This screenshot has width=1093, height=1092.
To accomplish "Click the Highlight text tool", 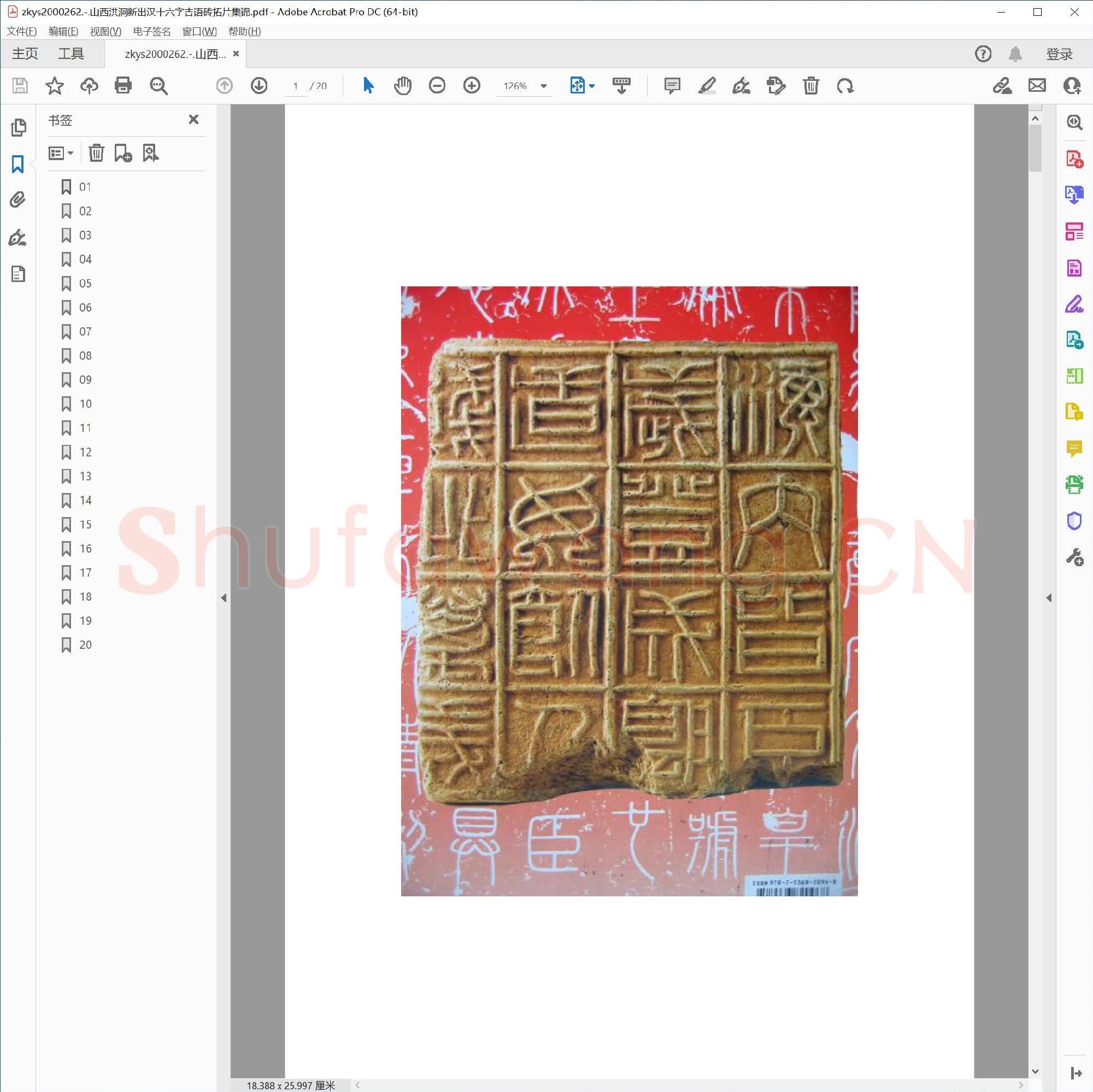I will (x=707, y=86).
